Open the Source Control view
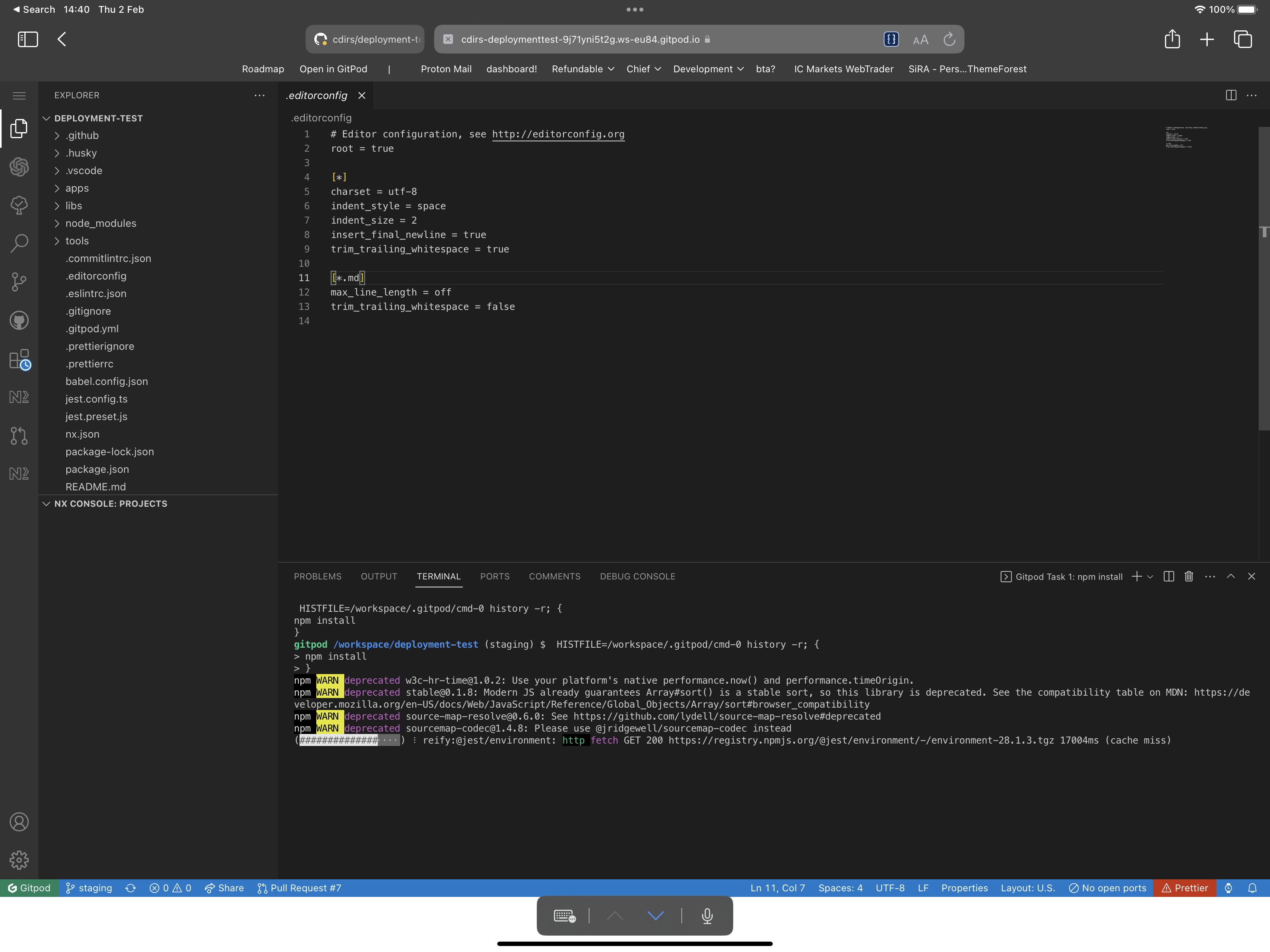Viewport: 1270px width, 952px height. [19, 282]
